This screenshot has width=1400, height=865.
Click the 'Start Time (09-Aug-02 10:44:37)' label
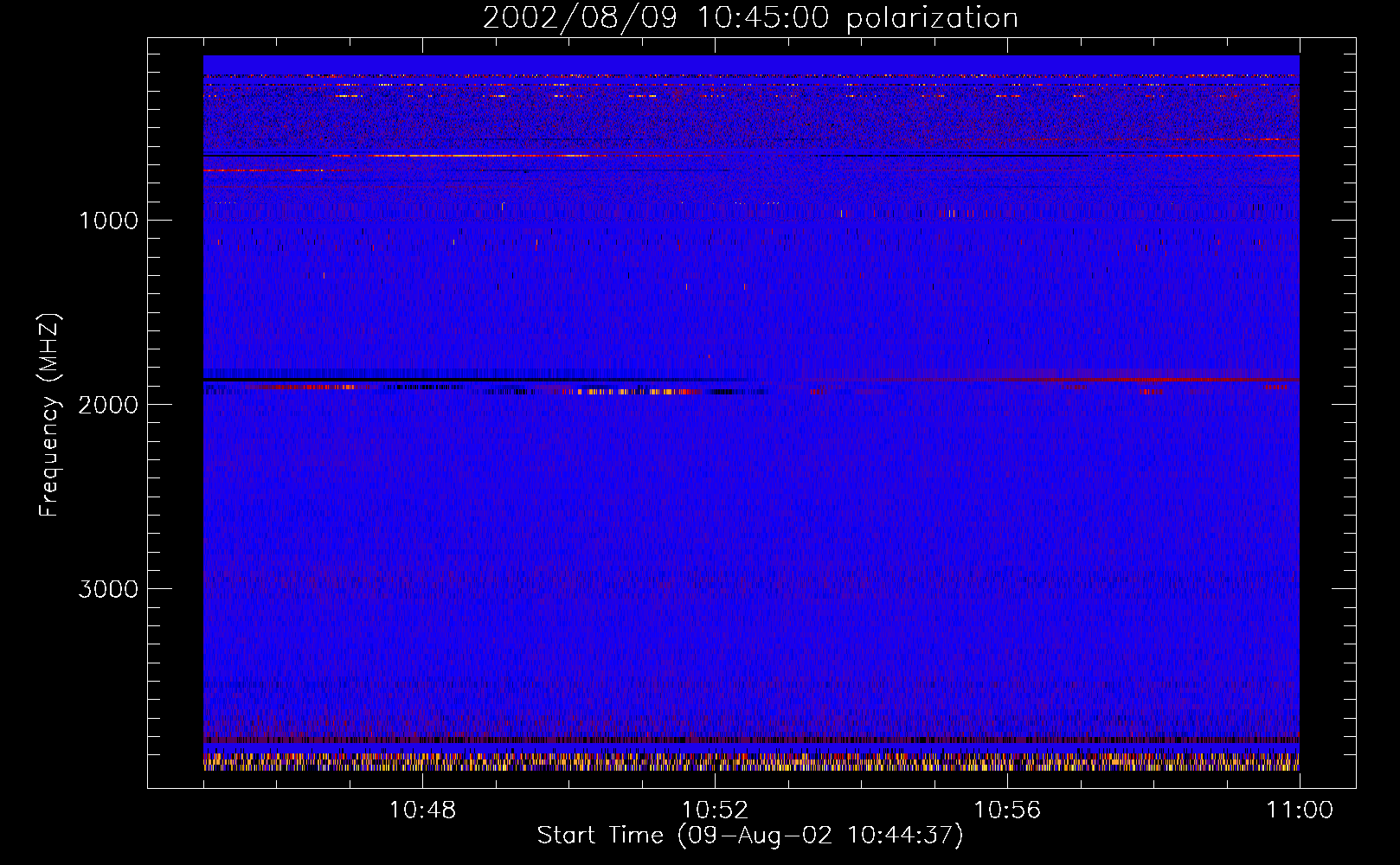pos(750,836)
